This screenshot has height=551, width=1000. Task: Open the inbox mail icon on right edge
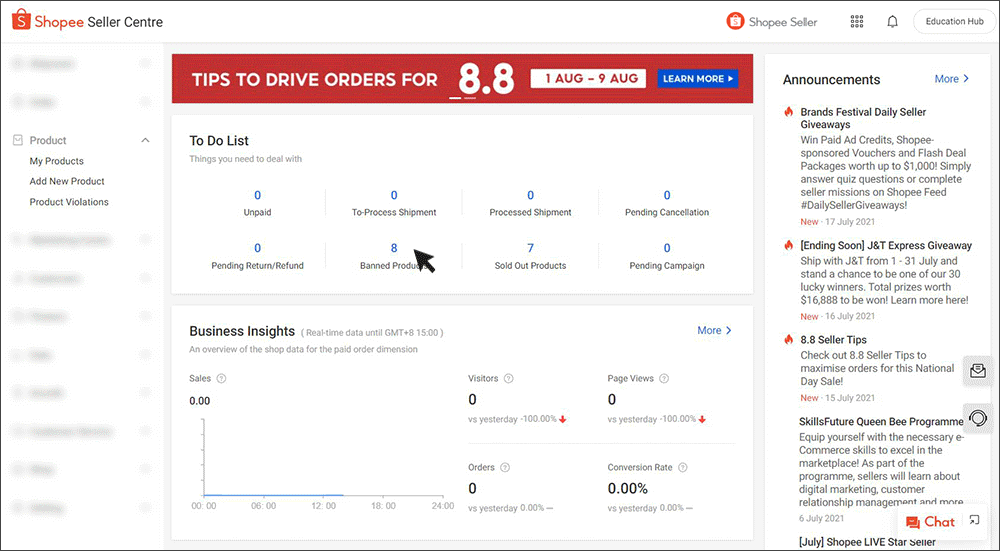(x=978, y=370)
